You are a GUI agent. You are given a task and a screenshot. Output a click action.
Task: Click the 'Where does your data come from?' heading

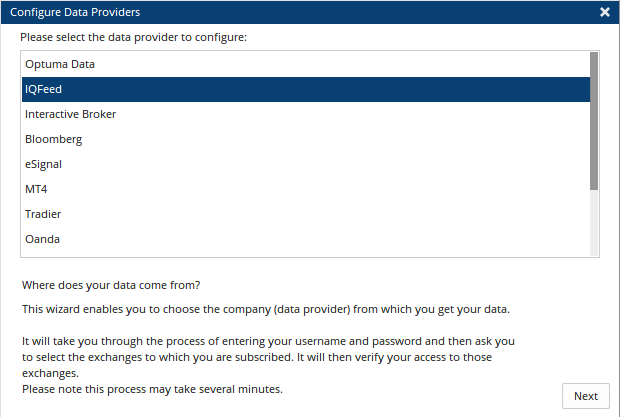pyautogui.click(x=111, y=285)
